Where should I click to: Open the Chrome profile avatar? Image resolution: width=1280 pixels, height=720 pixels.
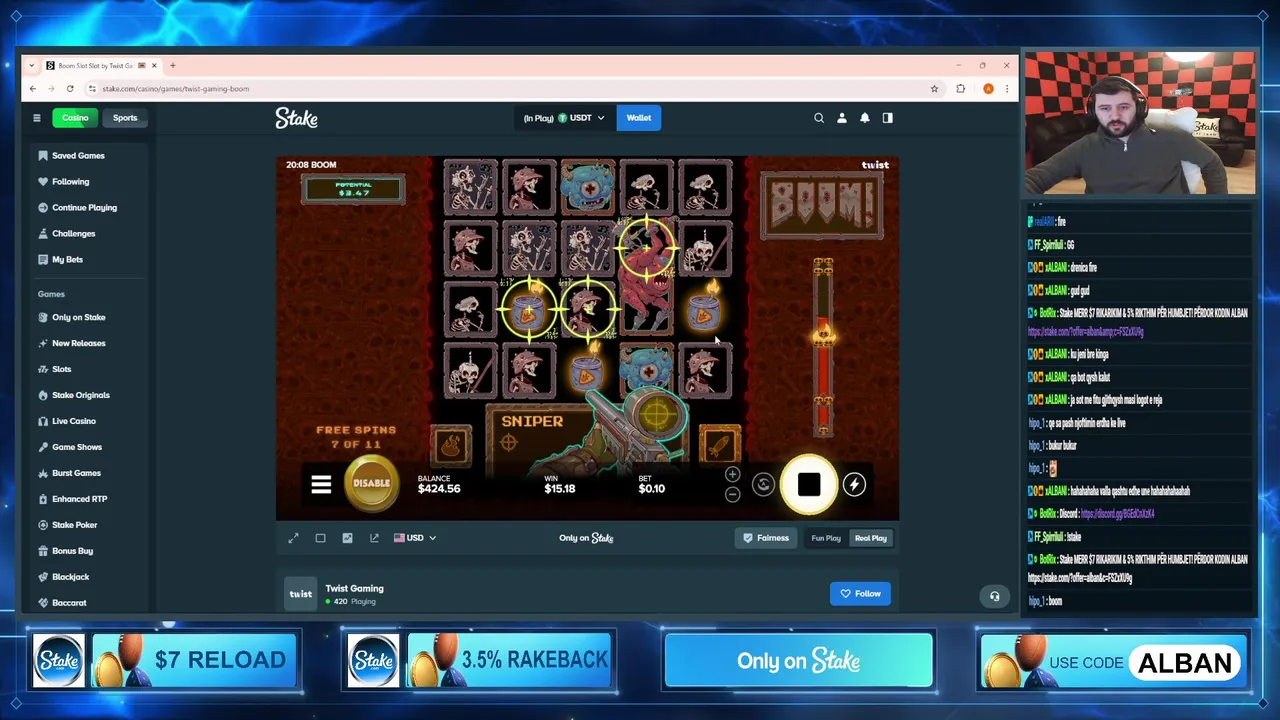(988, 89)
